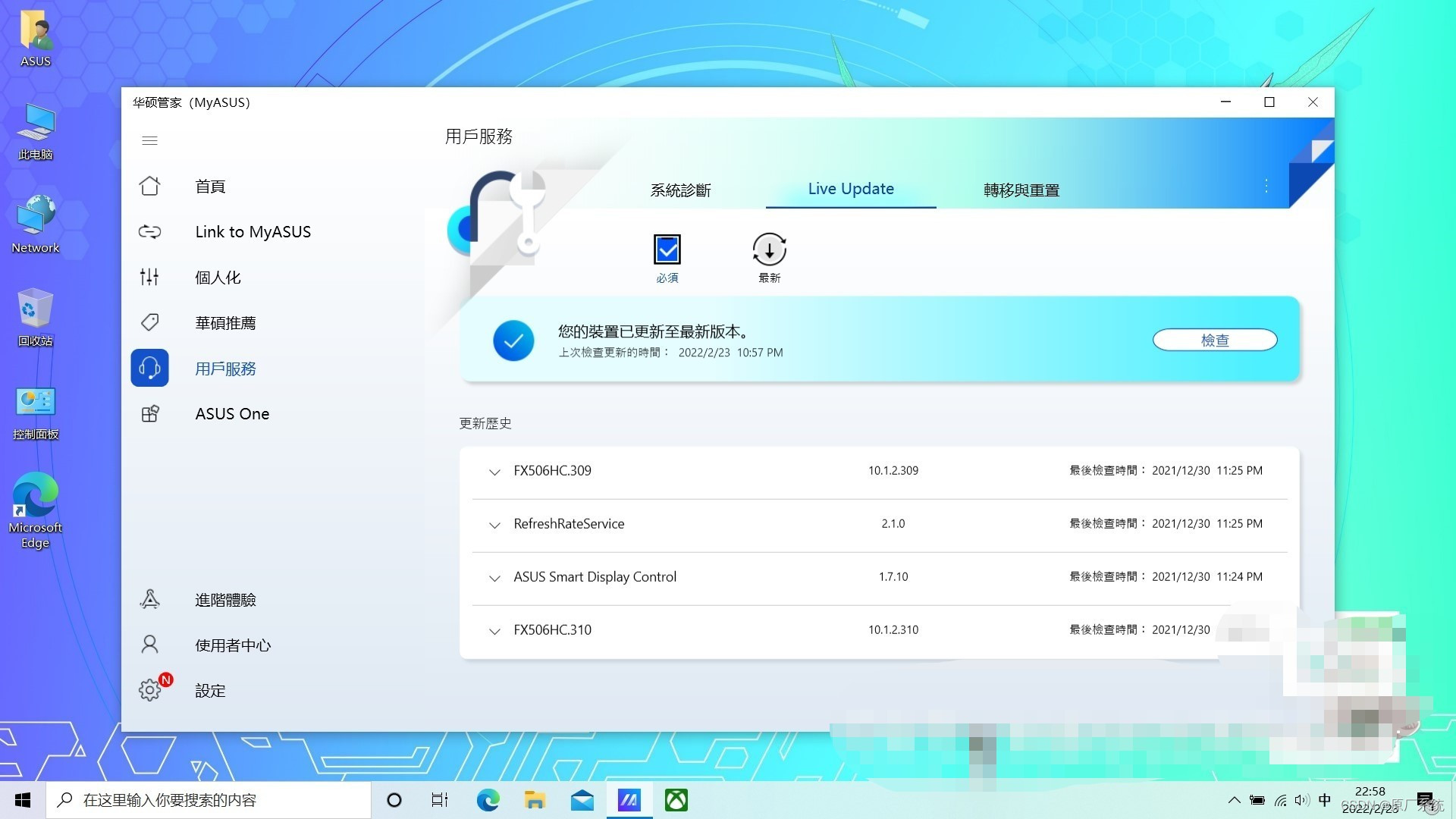Open the ASUS One icon
Screen dimensions: 1456x819
pos(149,413)
